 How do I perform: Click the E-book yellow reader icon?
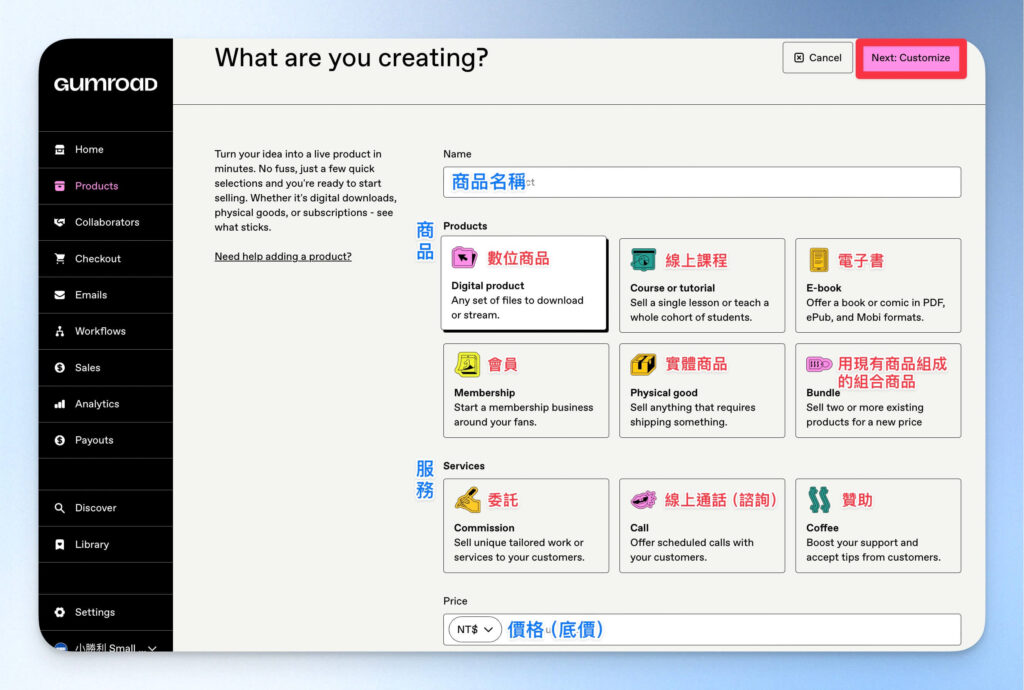pyautogui.click(x=818, y=260)
